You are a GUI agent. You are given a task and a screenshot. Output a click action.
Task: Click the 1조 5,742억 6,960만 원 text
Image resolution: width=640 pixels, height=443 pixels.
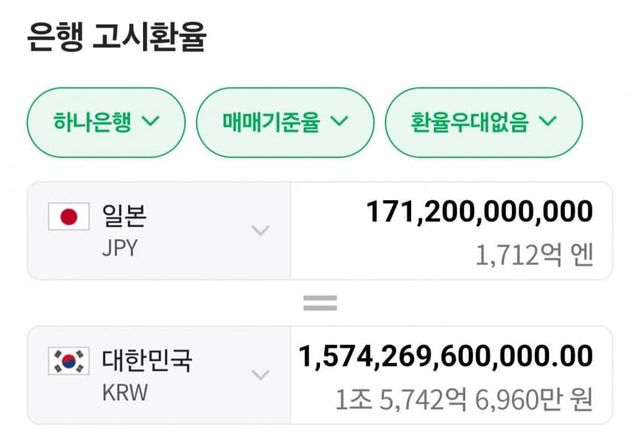465,399
